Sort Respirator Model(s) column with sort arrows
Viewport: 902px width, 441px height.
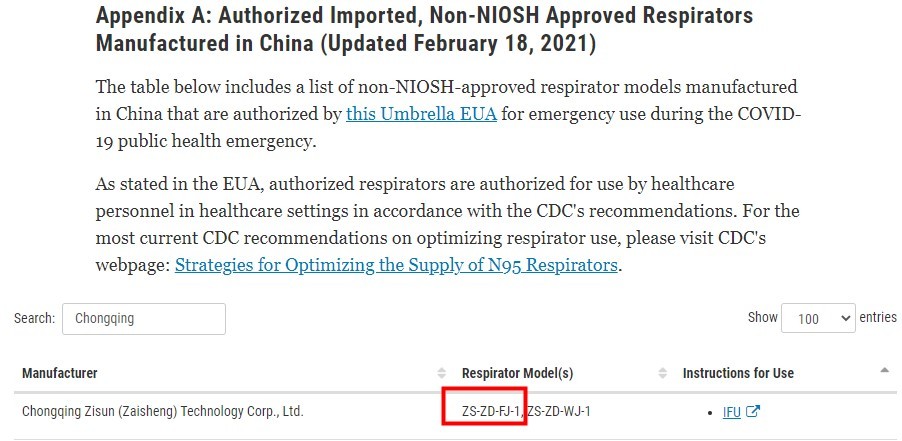pos(662,373)
